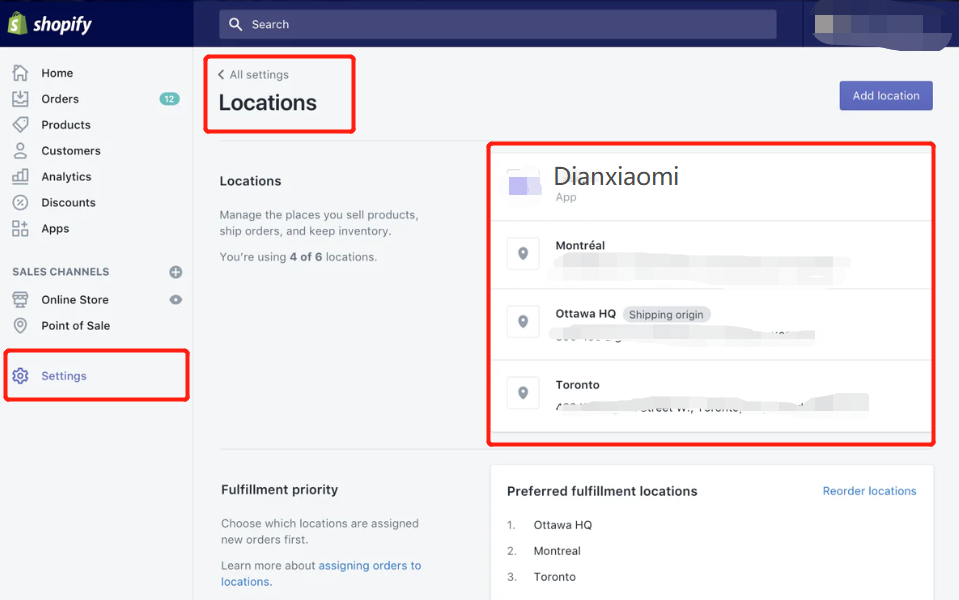The height and width of the screenshot is (600, 959).
Task: Click the Shipping origin badge
Action: (666, 314)
